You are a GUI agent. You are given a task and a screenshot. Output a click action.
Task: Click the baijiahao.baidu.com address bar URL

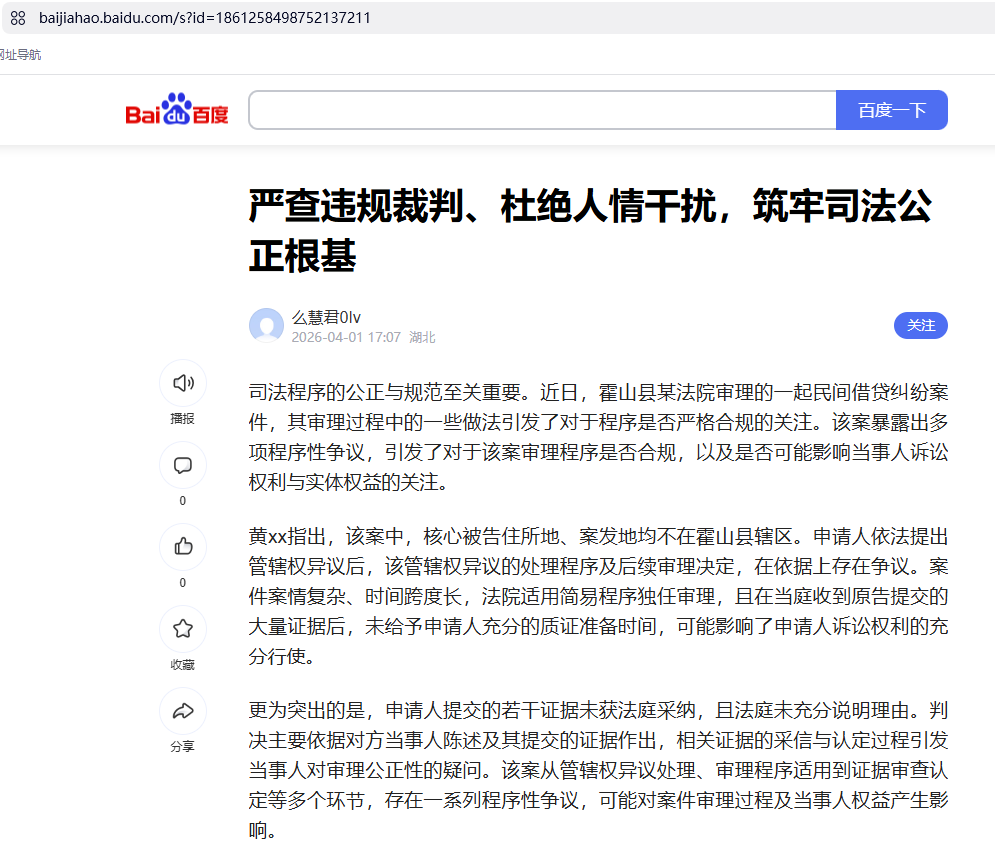204,18
